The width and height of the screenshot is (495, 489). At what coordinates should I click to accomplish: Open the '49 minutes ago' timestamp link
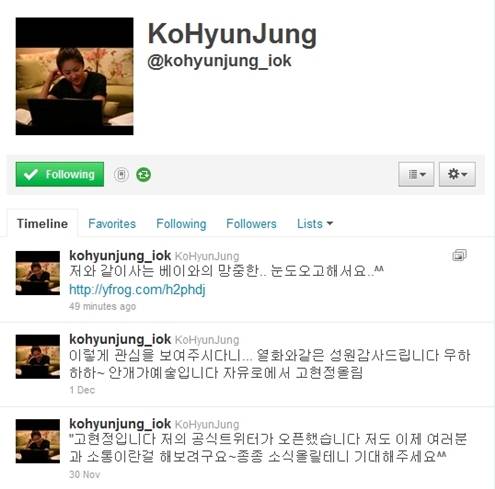click(x=103, y=306)
